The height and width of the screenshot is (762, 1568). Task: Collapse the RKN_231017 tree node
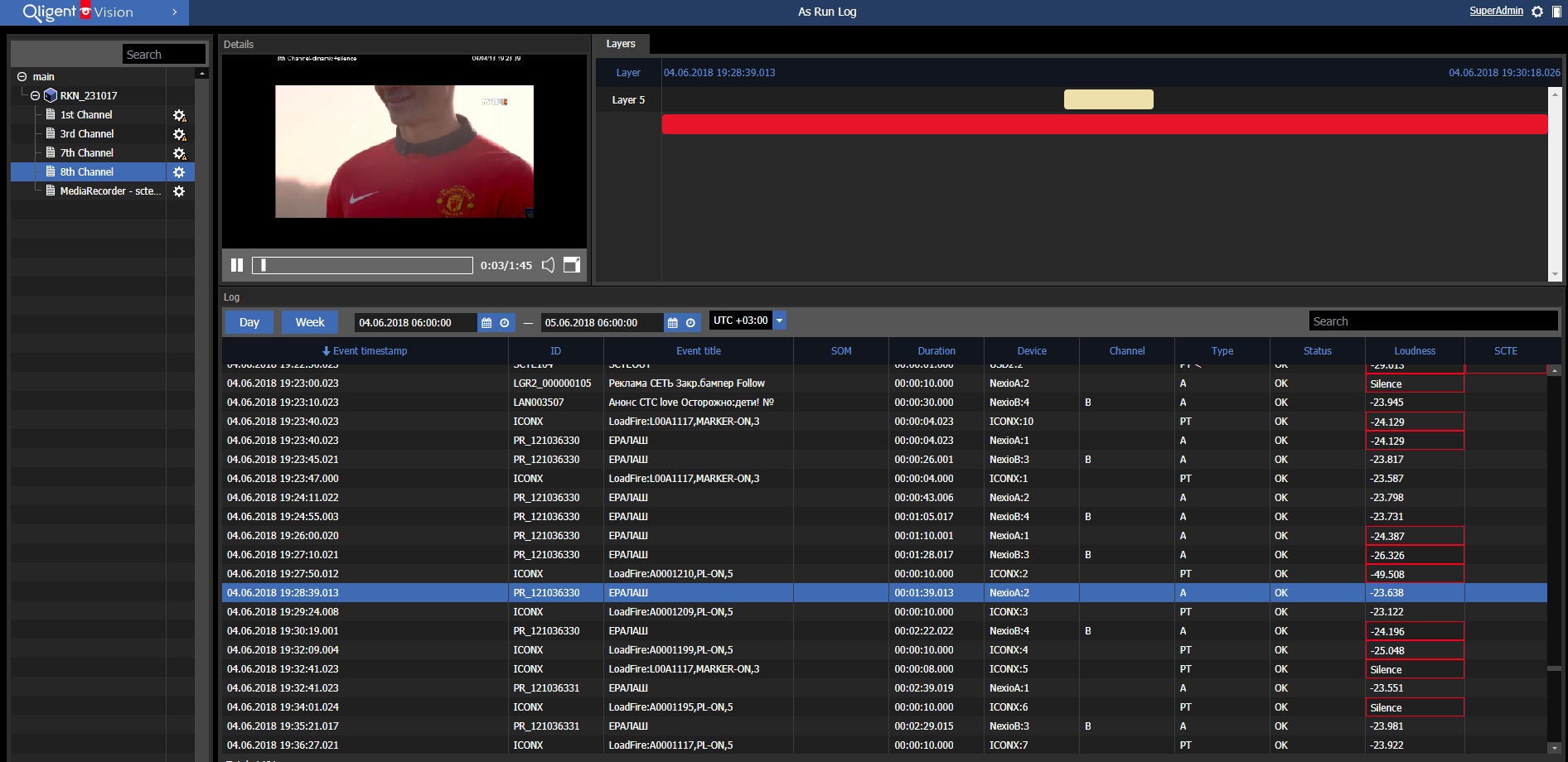click(36, 96)
